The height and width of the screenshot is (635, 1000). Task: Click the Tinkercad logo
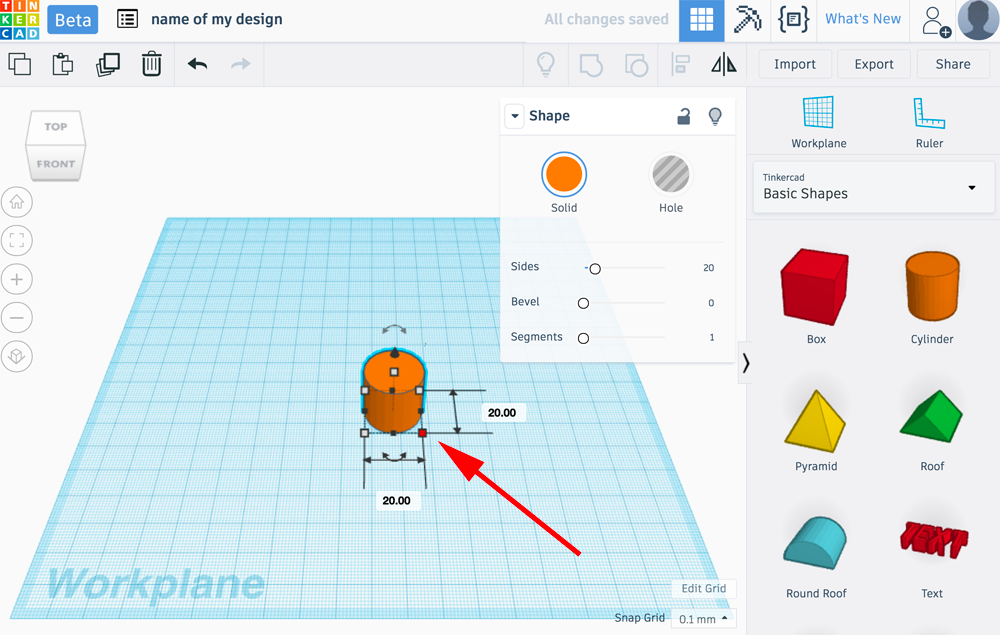pyautogui.click(x=20, y=20)
